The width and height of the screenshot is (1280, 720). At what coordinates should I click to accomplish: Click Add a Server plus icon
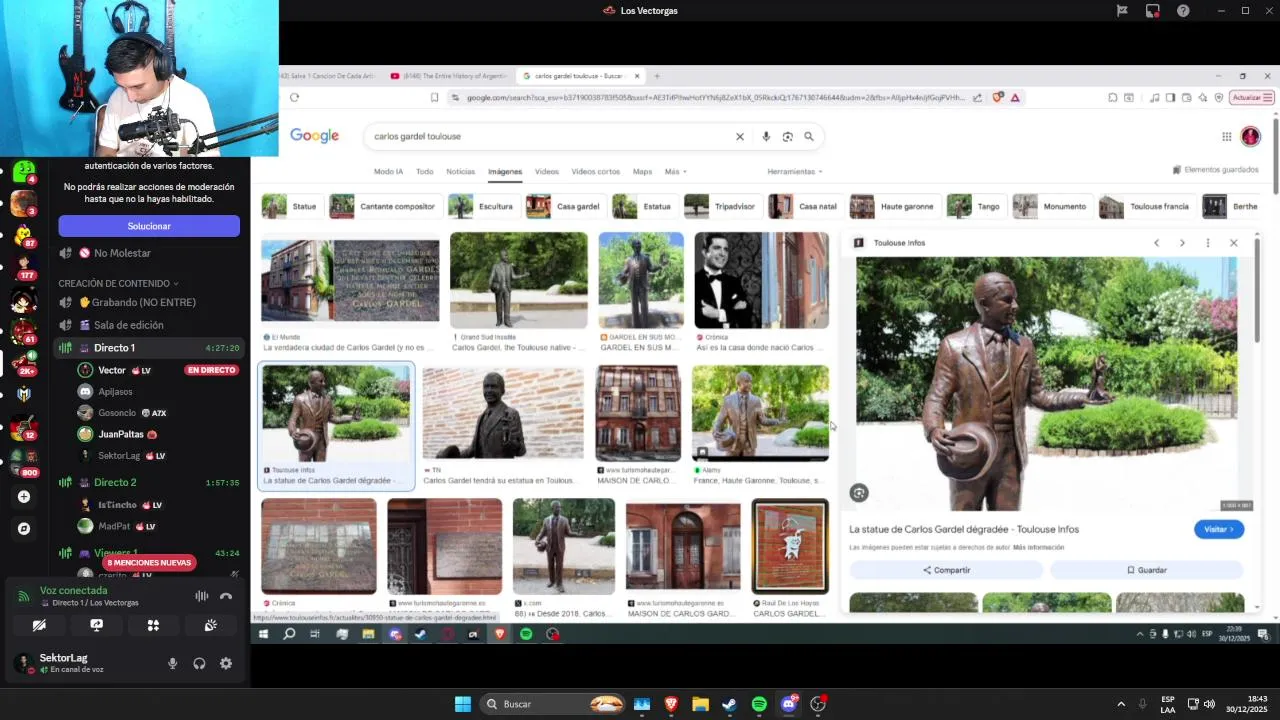(x=24, y=497)
